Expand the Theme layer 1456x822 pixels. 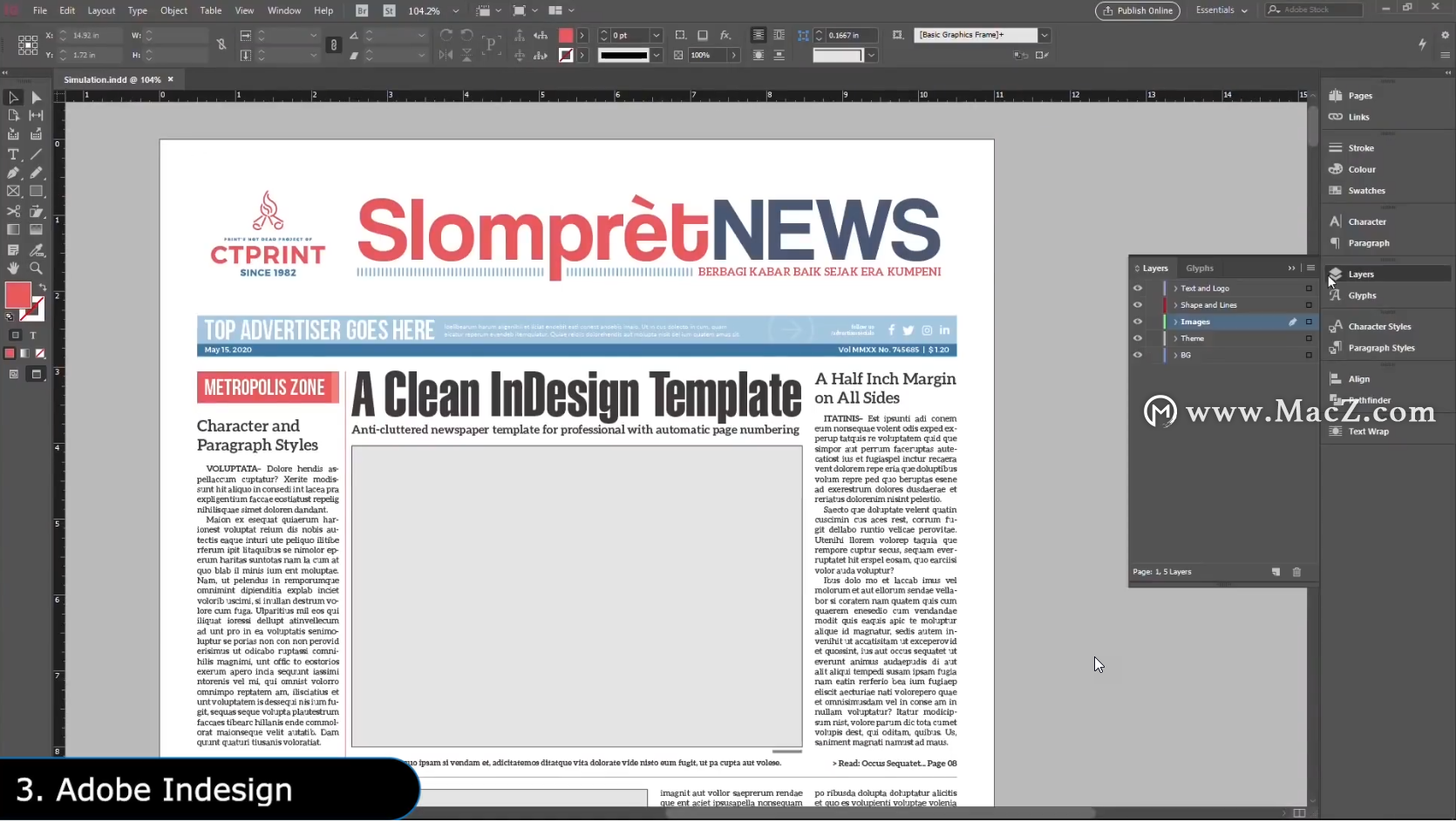click(x=1175, y=338)
